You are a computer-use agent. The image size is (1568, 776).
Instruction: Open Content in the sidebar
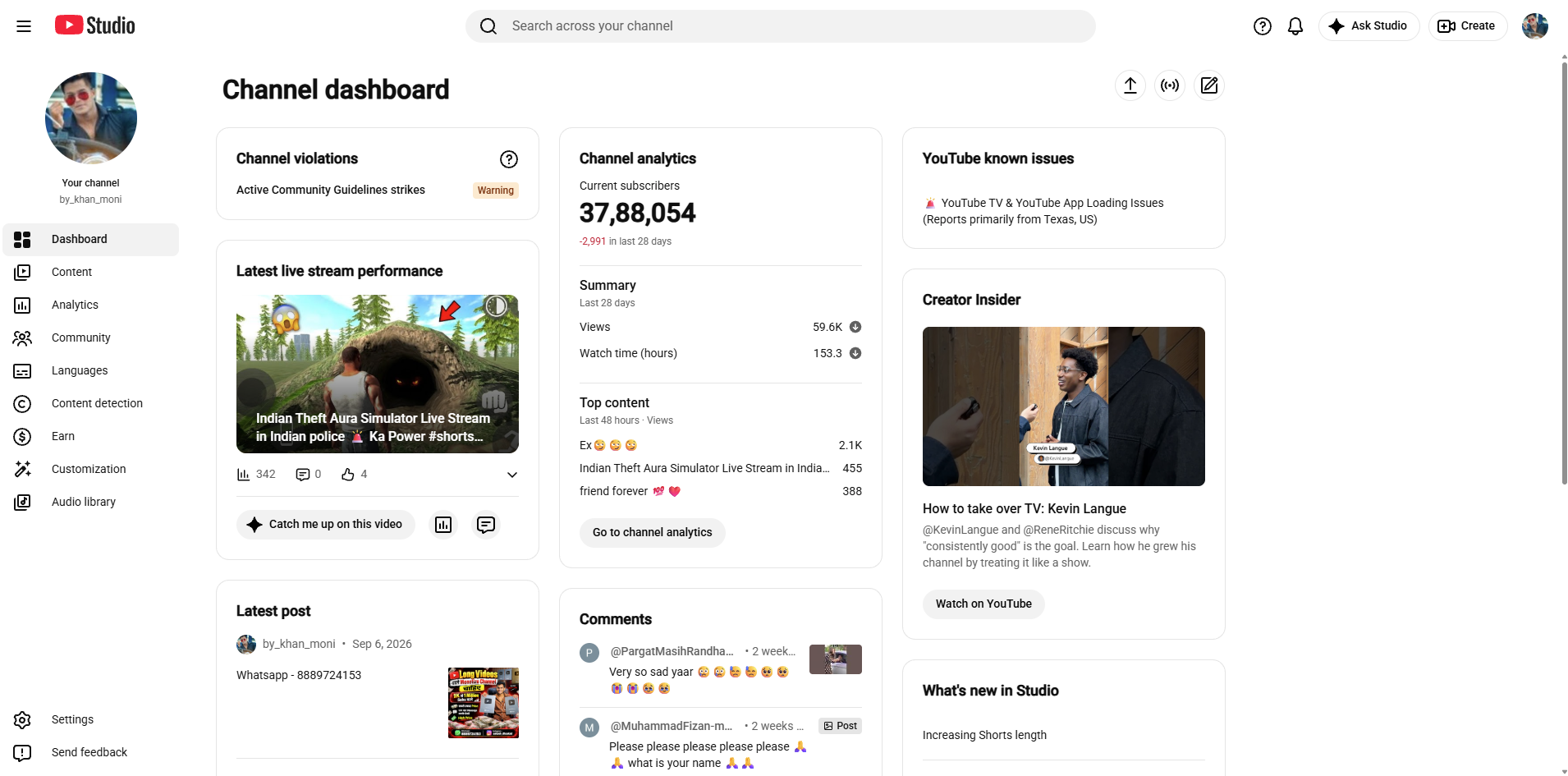pyautogui.click(x=91, y=273)
